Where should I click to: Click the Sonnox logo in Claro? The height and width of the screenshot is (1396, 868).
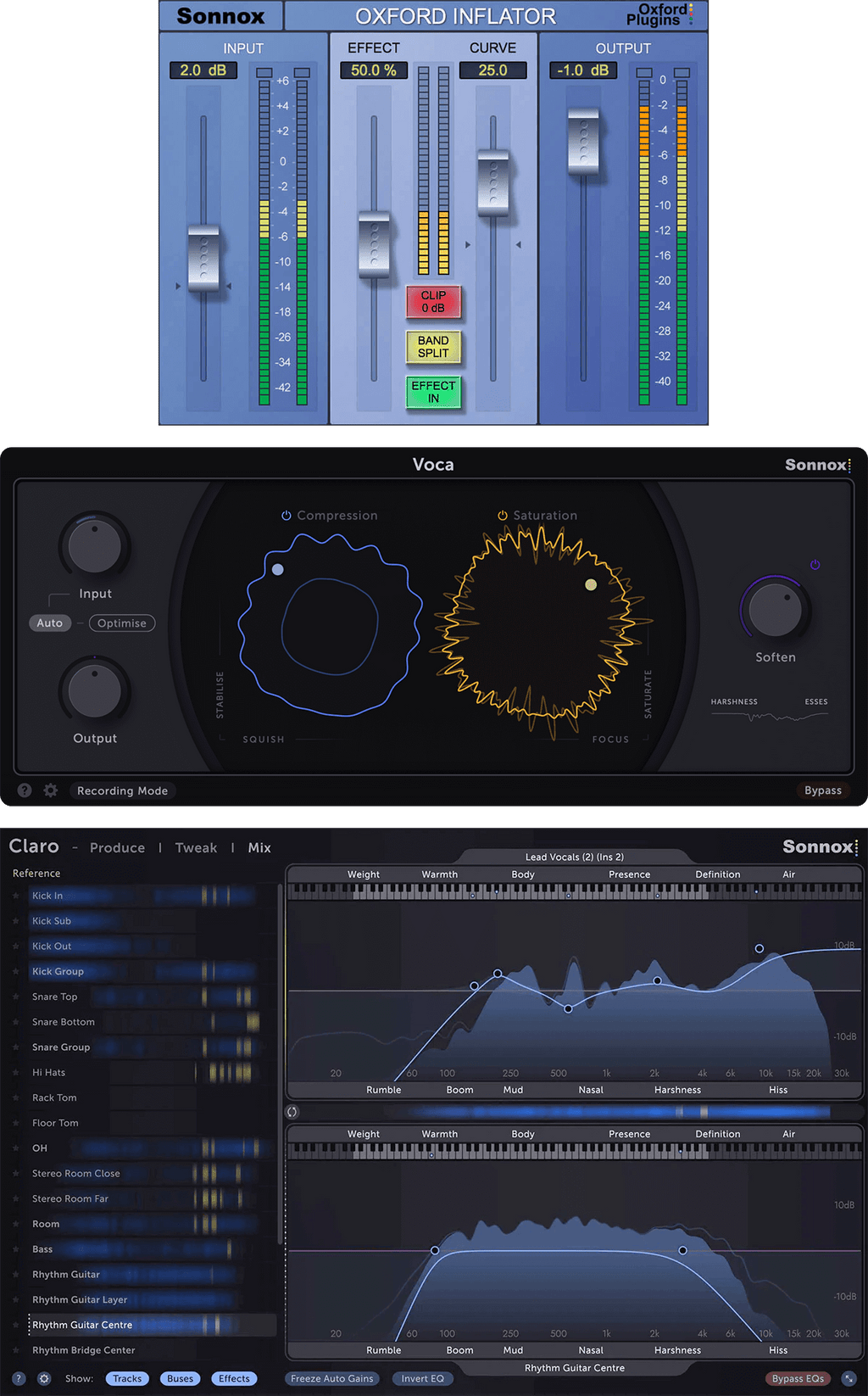click(x=820, y=846)
